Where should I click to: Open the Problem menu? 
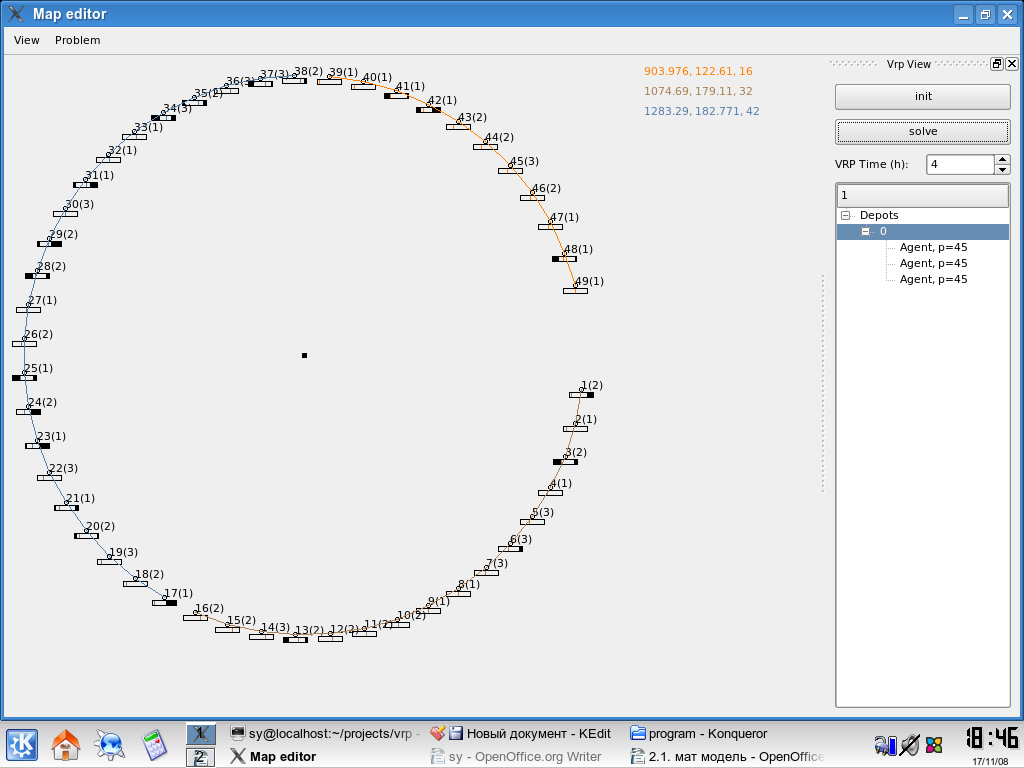pos(77,40)
